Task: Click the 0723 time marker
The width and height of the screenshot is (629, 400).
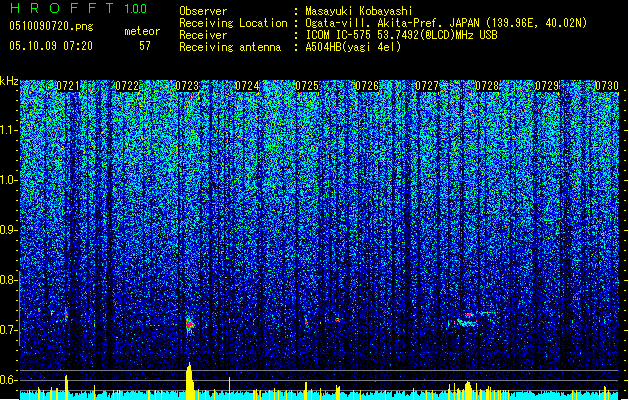Action: point(187,86)
